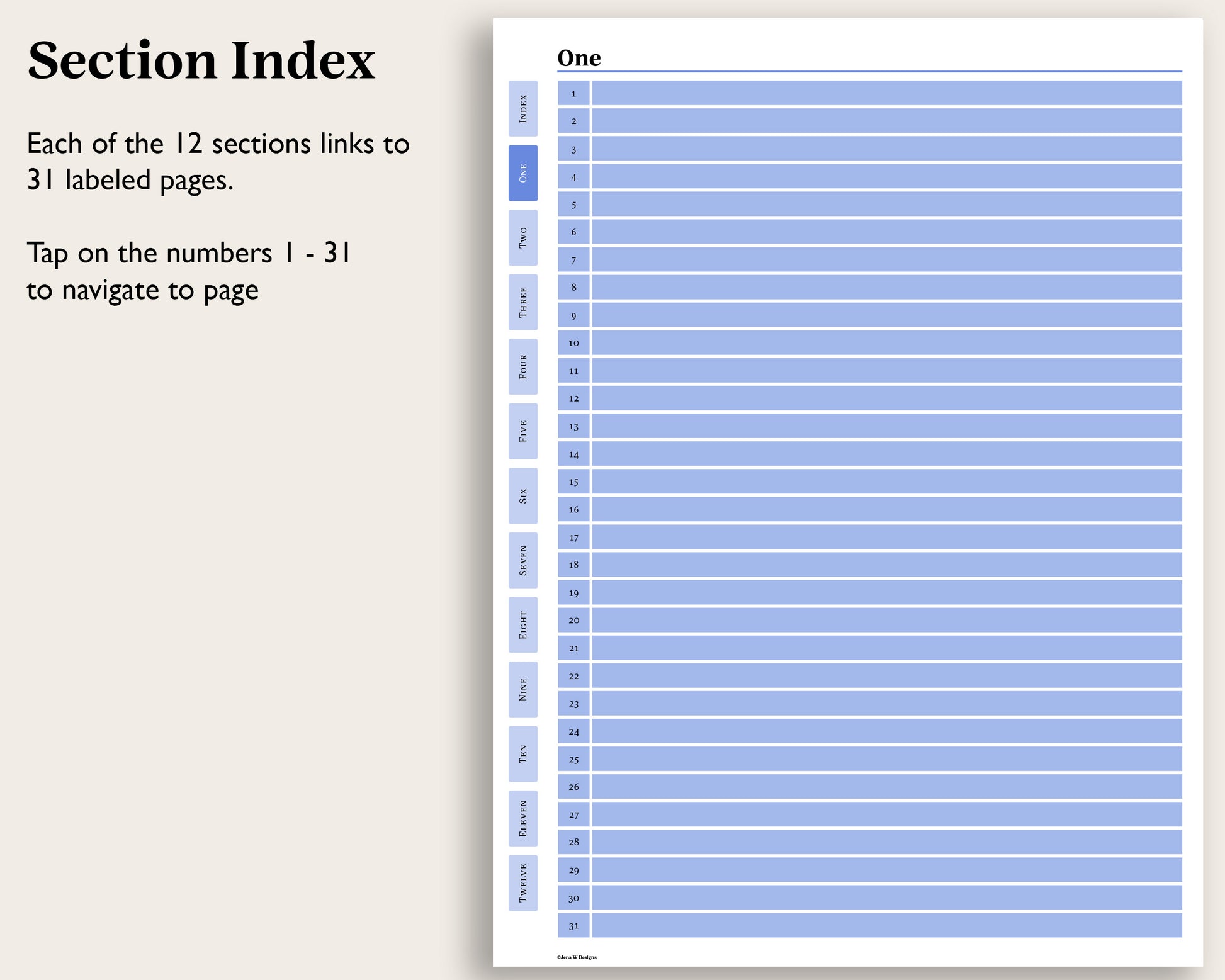Open page number 23
The width and height of the screenshot is (1225, 980).
click(x=573, y=704)
